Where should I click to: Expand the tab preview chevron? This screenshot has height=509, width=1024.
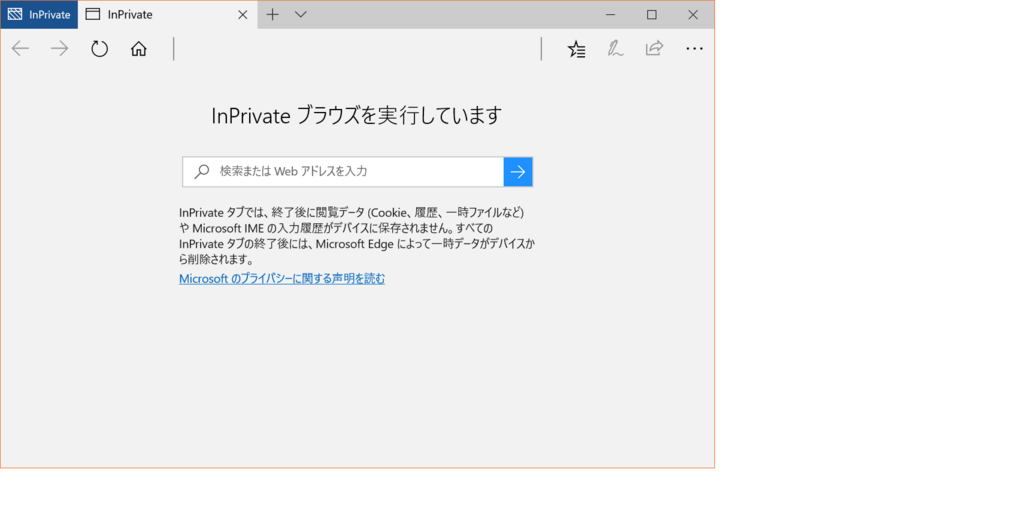tap(301, 14)
